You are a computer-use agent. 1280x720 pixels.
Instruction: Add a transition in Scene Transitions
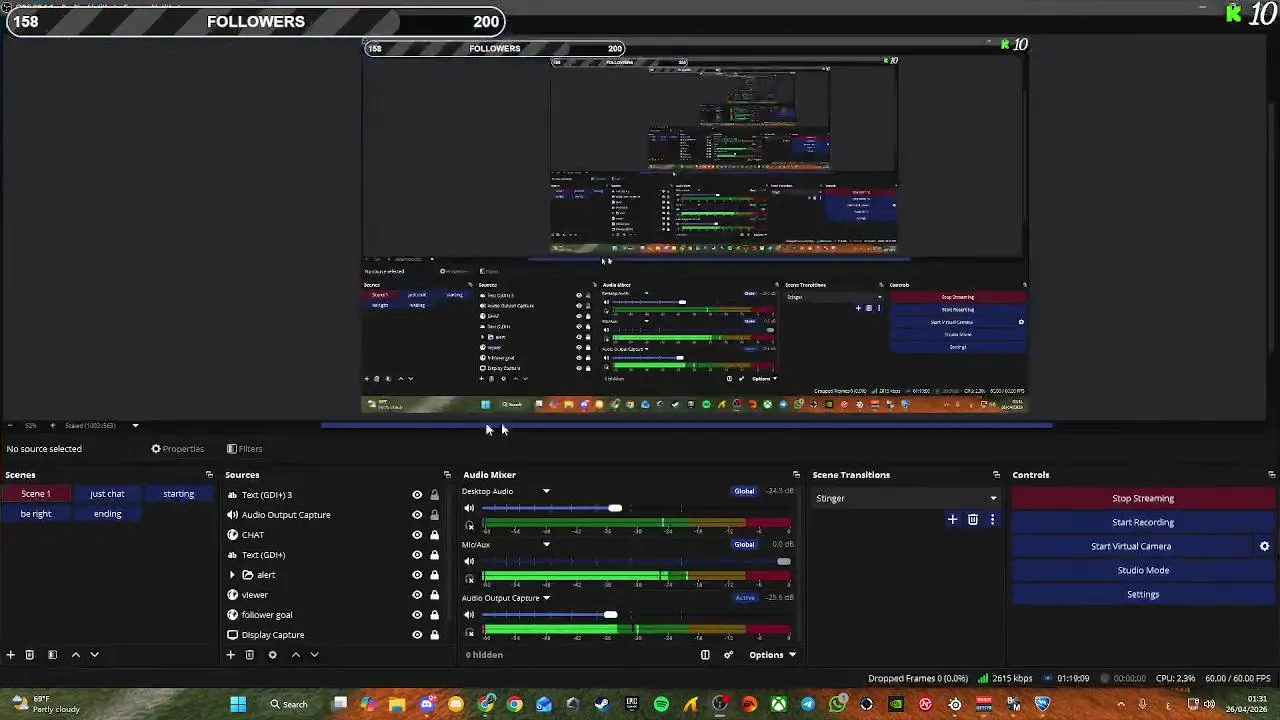pyautogui.click(x=952, y=519)
